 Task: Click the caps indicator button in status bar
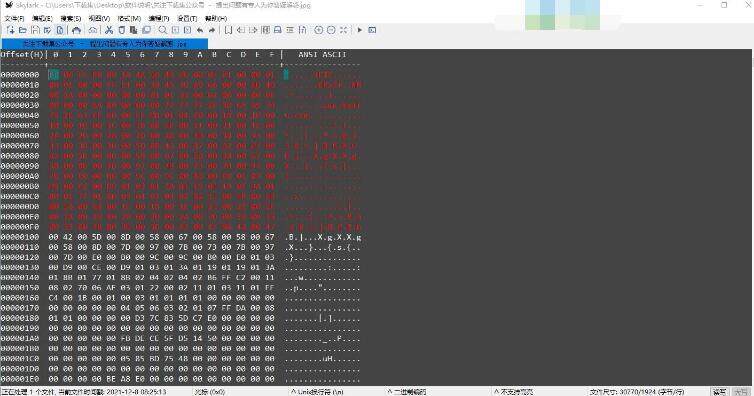coord(741,392)
